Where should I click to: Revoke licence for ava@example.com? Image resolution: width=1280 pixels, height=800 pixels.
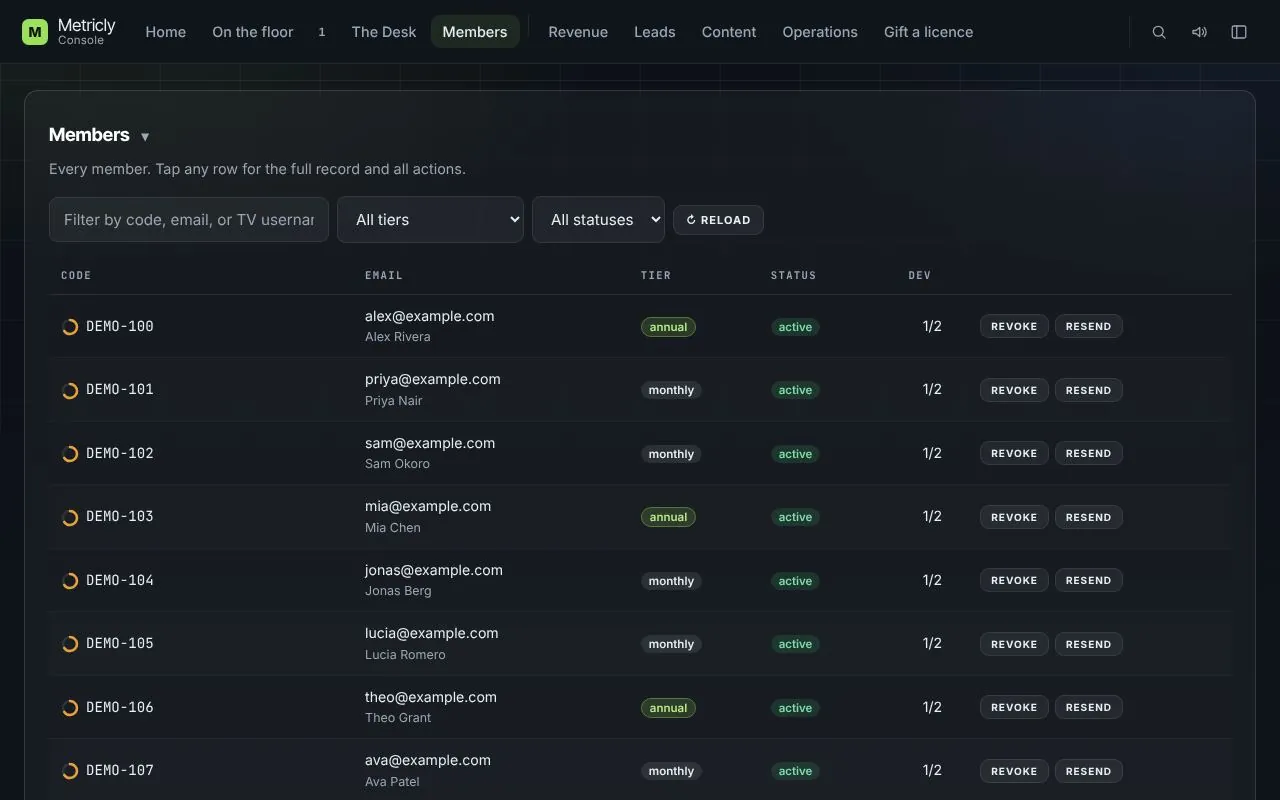tap(1014, 771)
